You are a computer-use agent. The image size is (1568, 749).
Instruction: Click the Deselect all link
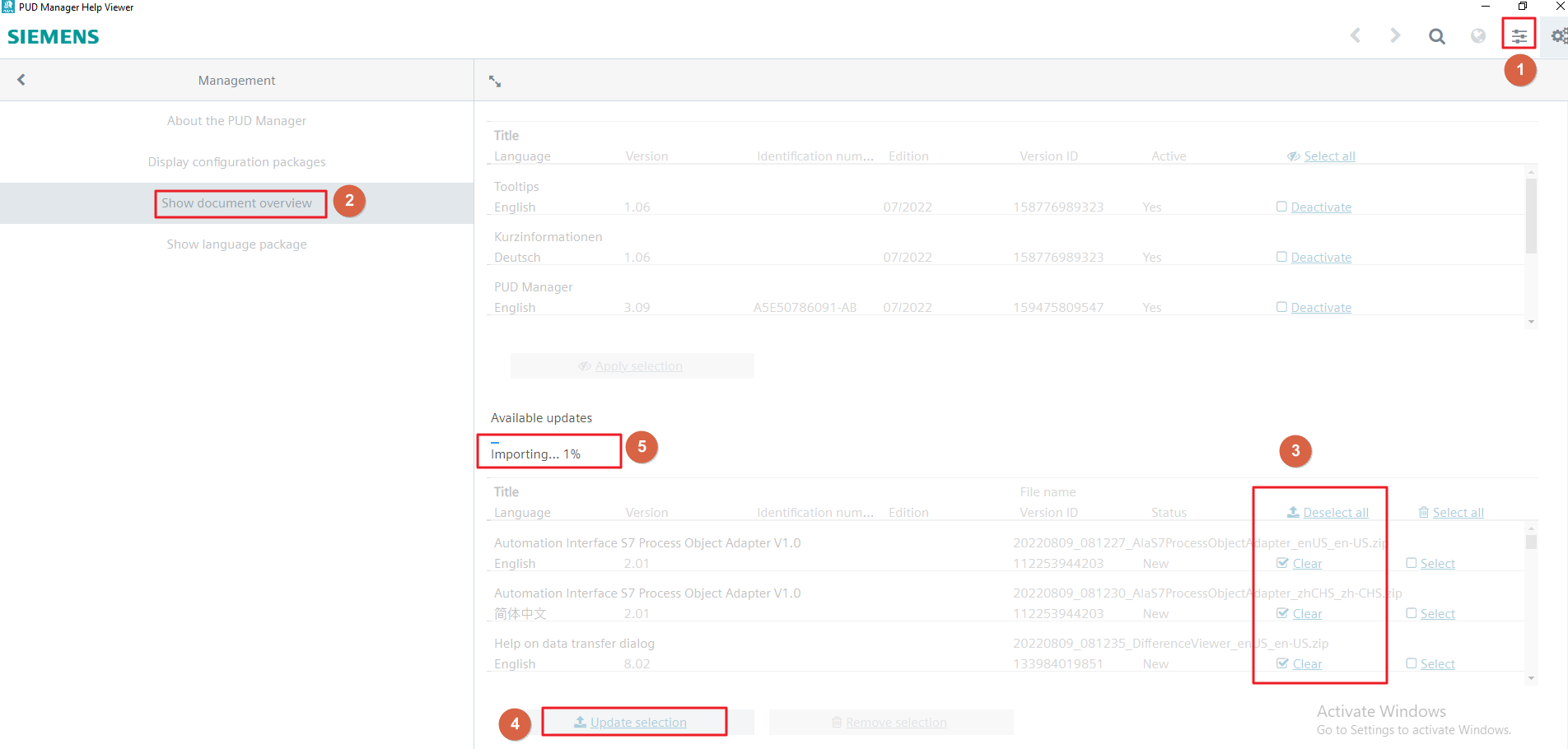tap(1336, 513)
